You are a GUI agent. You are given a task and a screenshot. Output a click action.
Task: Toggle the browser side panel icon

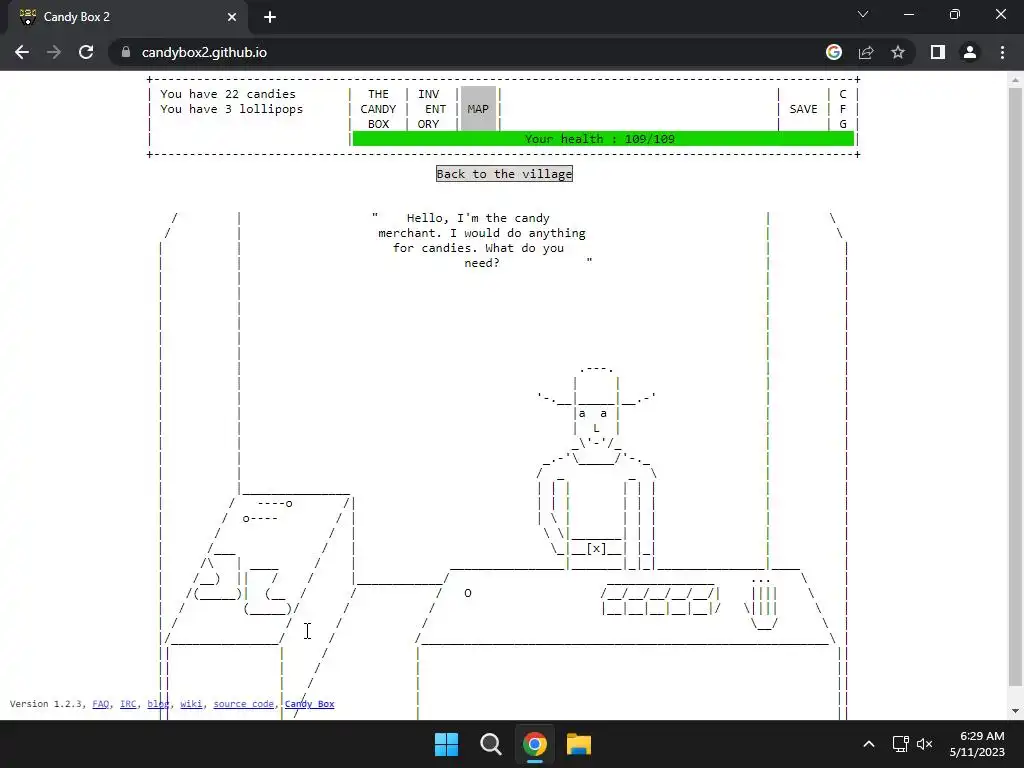[938, 52]
